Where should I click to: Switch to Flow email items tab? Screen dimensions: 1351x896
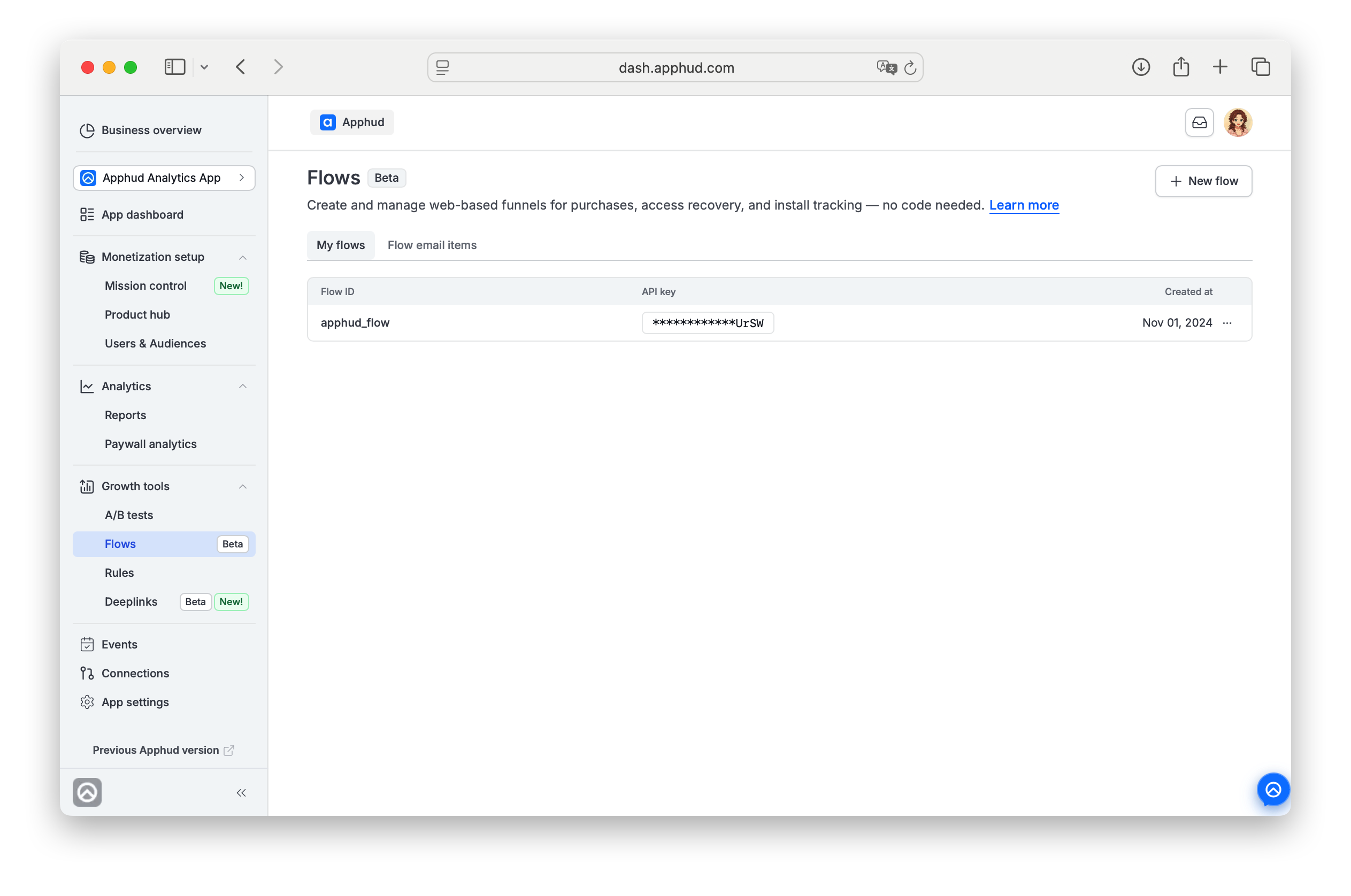click(432, 245)
